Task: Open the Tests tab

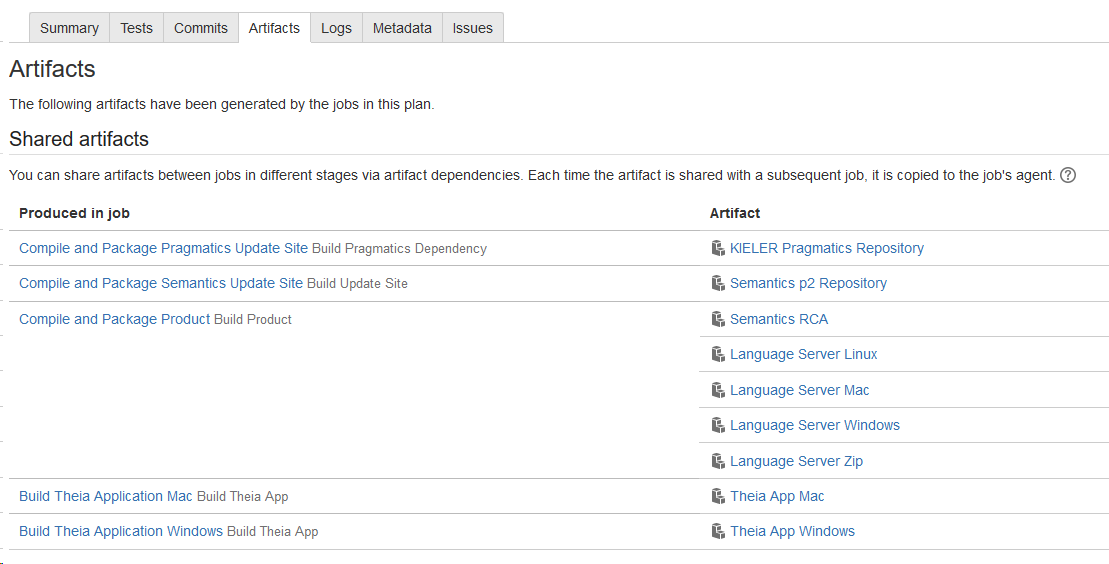Action: [136, 28]
